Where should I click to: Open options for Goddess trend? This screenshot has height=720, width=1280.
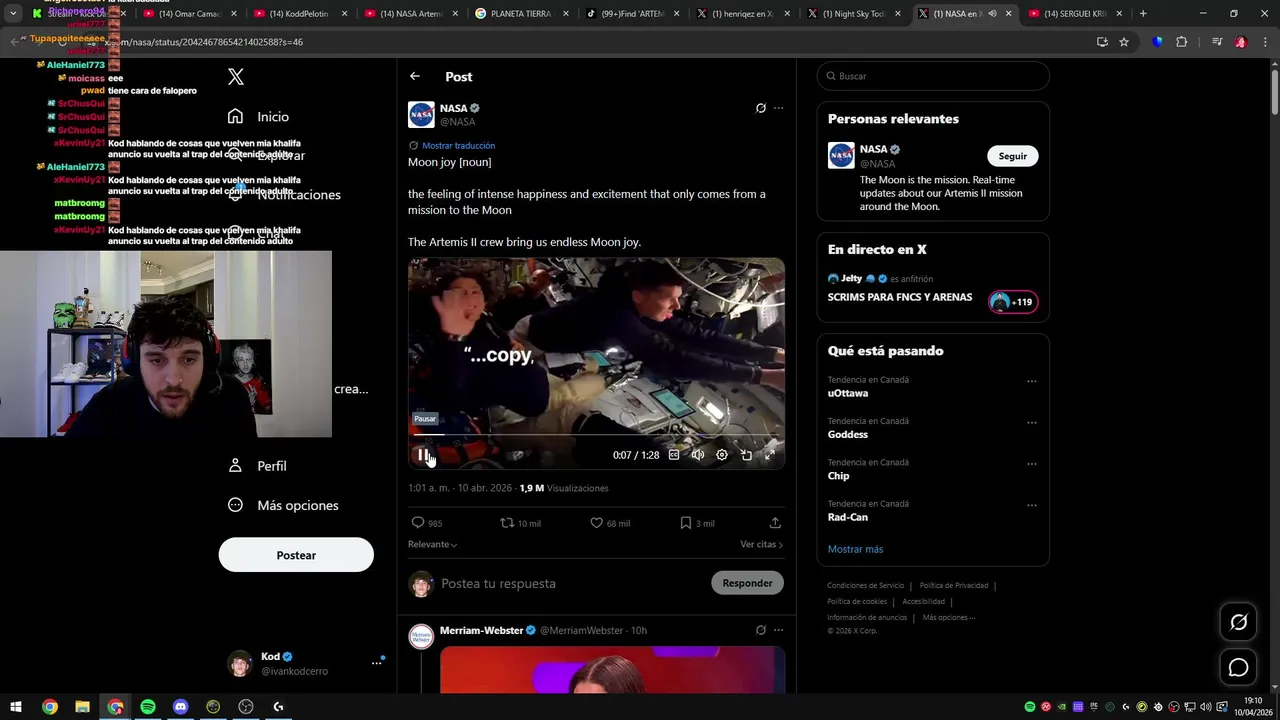tap(1031, 422)
